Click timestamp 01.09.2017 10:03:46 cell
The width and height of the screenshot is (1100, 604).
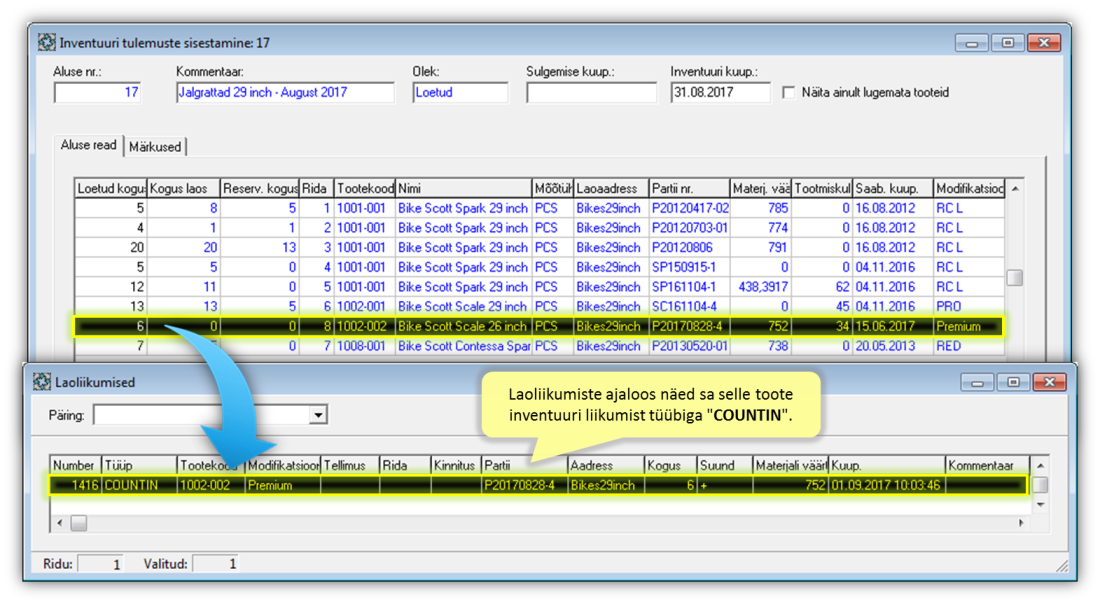click(887, 485)
